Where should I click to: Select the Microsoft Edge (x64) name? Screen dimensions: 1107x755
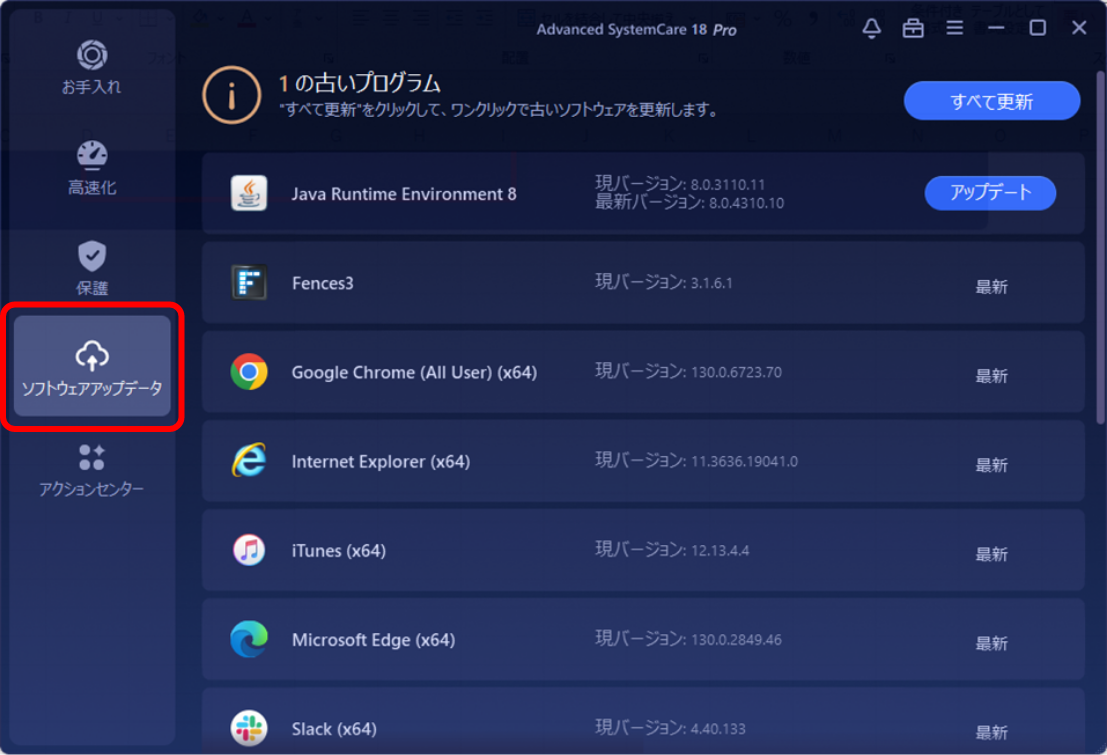point(373,640)
